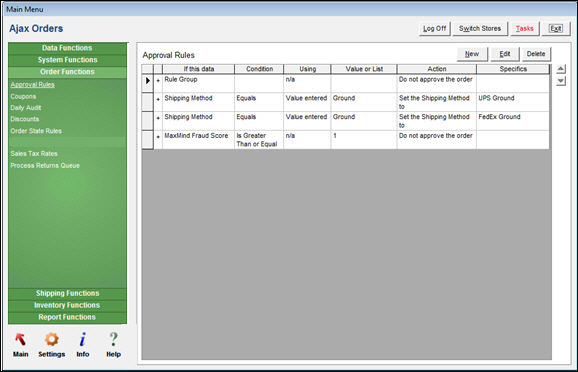Open the red Tasks button
578x372 pixels.
[x=525, y=28]
